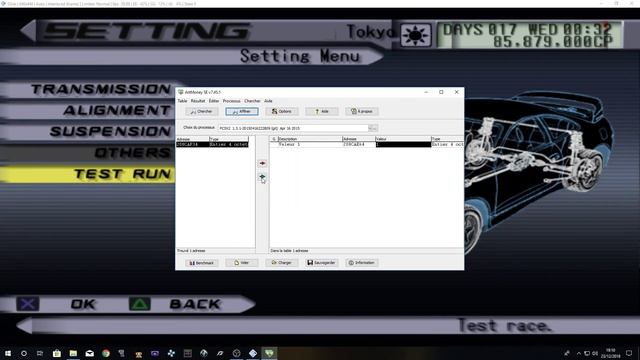Open Mail app from taskbar
Screen dimensions: 640x360
tap(89, 353)
